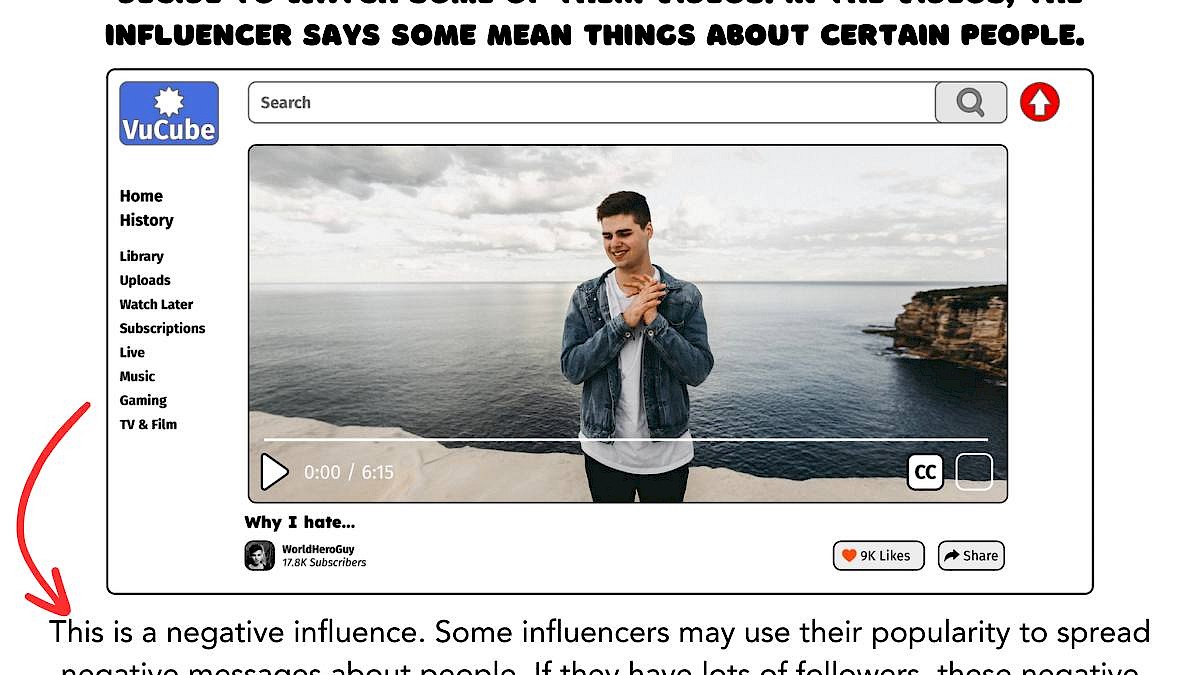
Task: Toggle closed captions with the CC button
Action: [x=926, y=472]
